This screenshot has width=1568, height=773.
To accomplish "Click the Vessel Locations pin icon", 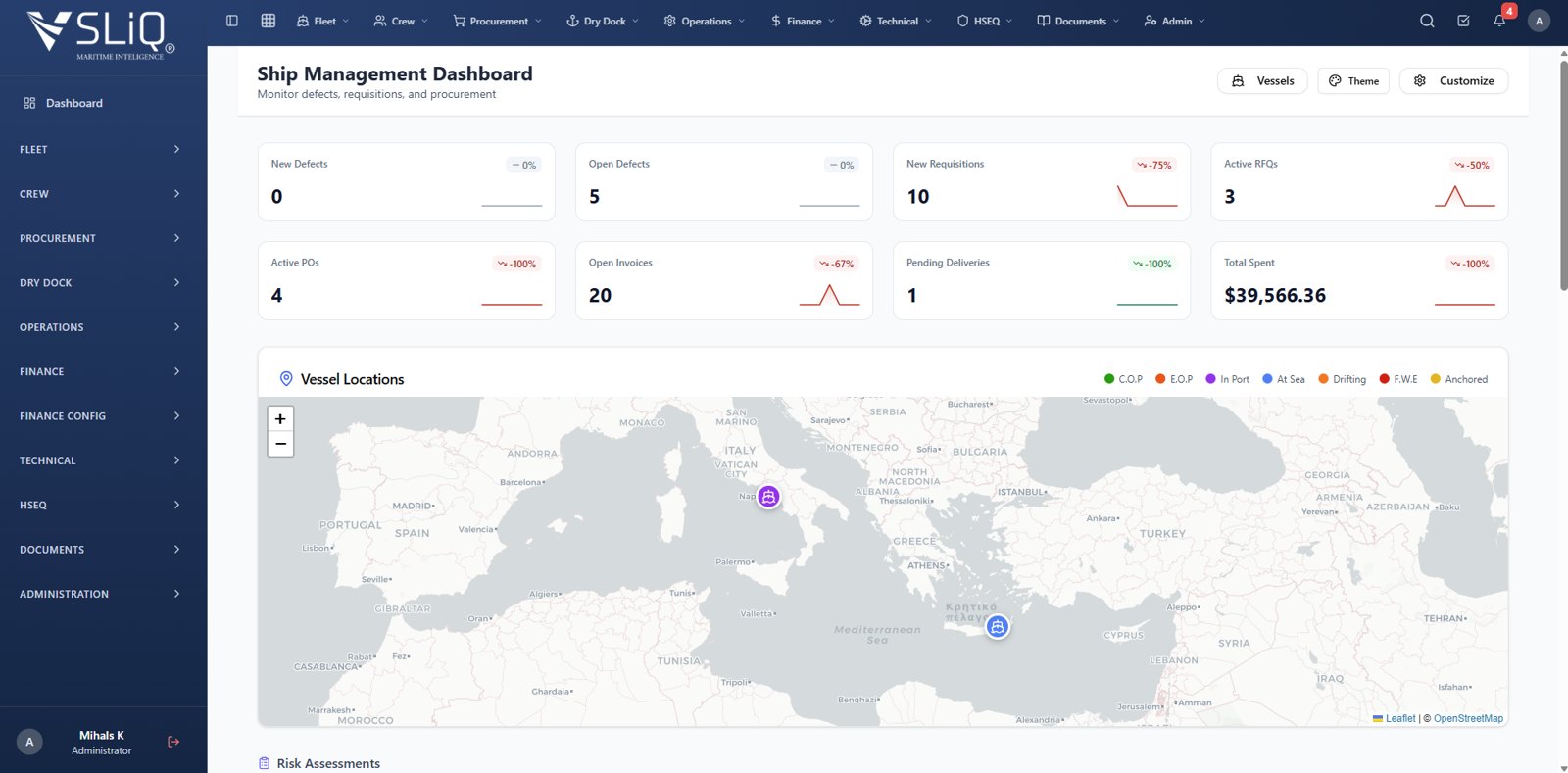I will [286, 379].
